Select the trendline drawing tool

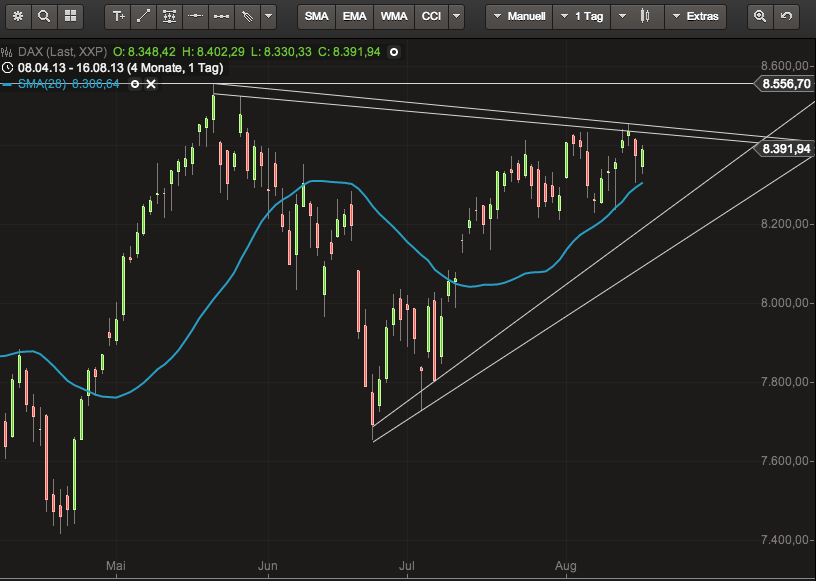click(x=144, y=16)
